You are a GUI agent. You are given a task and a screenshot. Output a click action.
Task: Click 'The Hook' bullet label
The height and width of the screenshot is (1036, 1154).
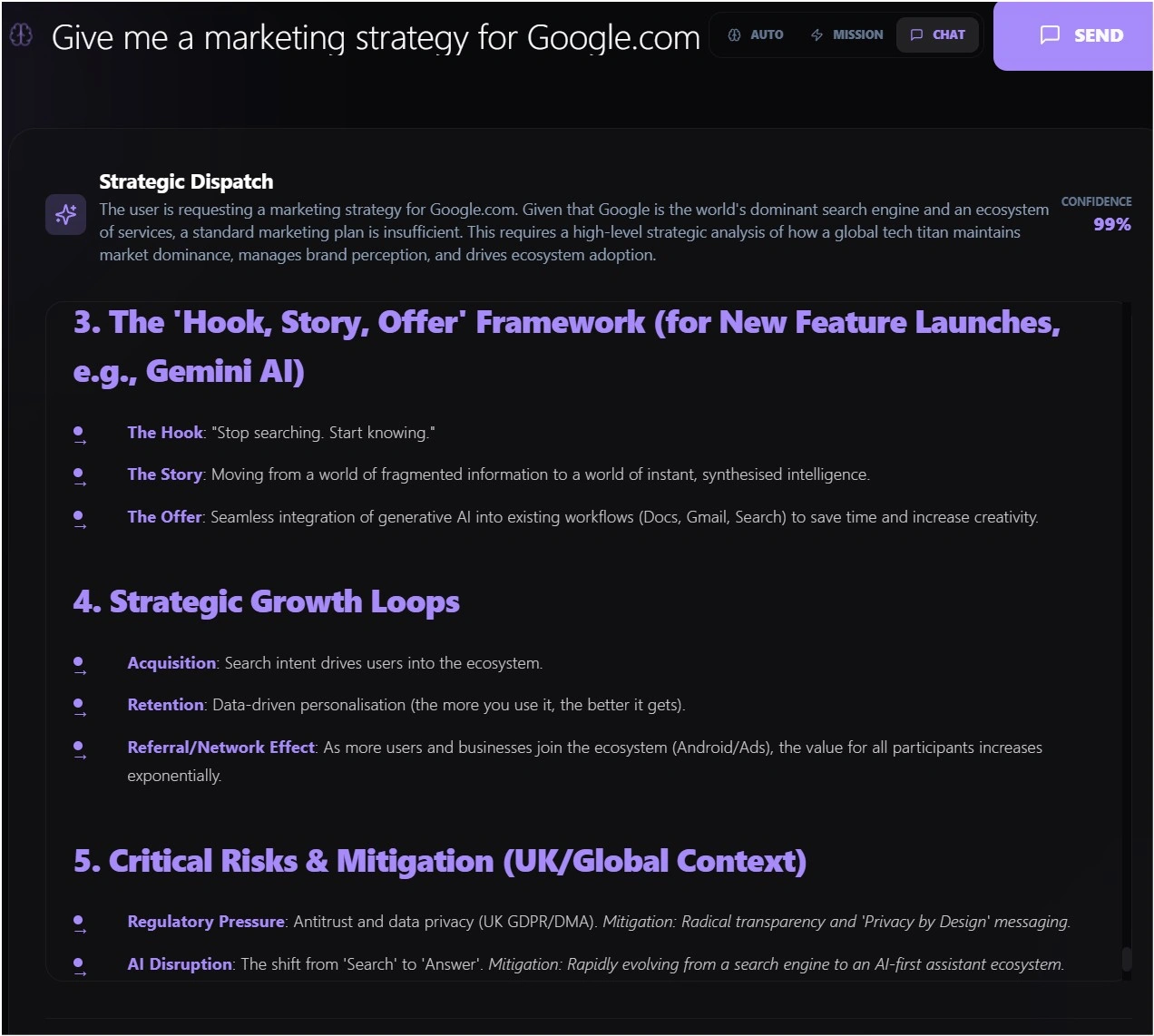165,433
